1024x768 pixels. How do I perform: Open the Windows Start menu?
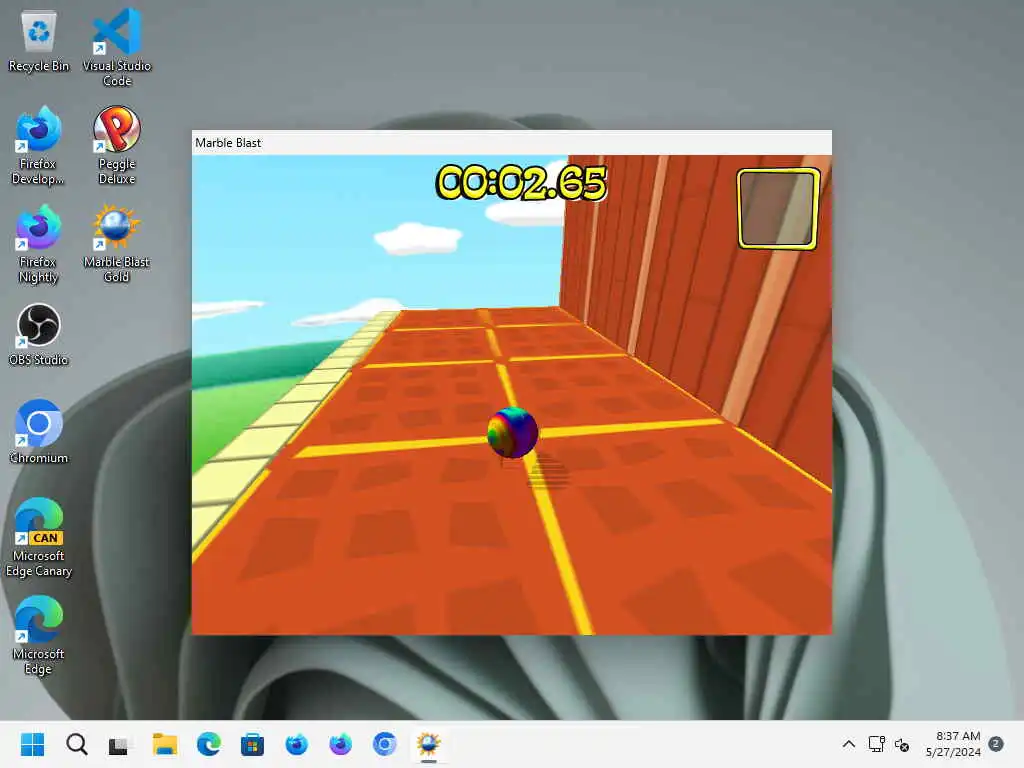click(x=32, y=744)
